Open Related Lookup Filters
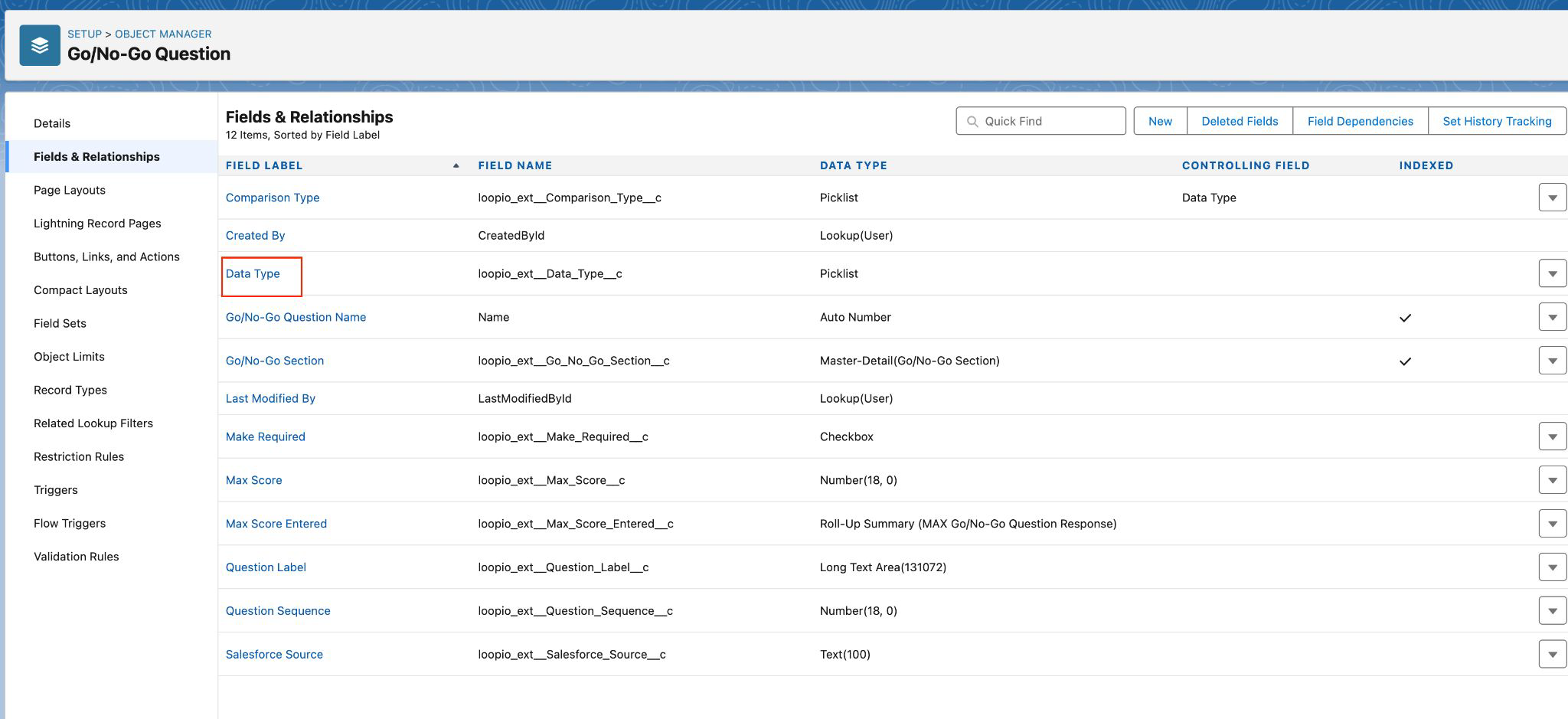This screenshot has width=1568, height=719. pyautogui.click(x=93, y=423)
